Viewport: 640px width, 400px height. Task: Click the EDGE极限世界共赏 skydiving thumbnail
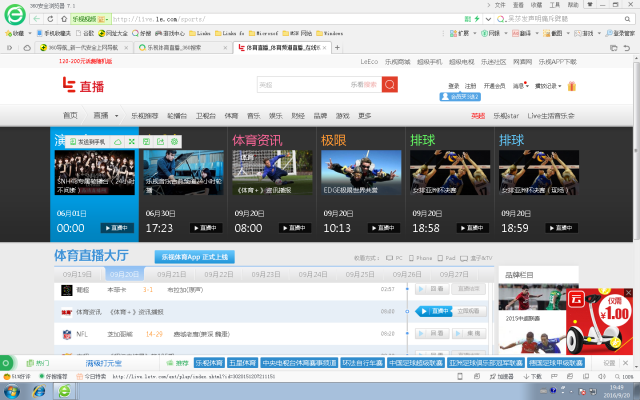(361, 172)
